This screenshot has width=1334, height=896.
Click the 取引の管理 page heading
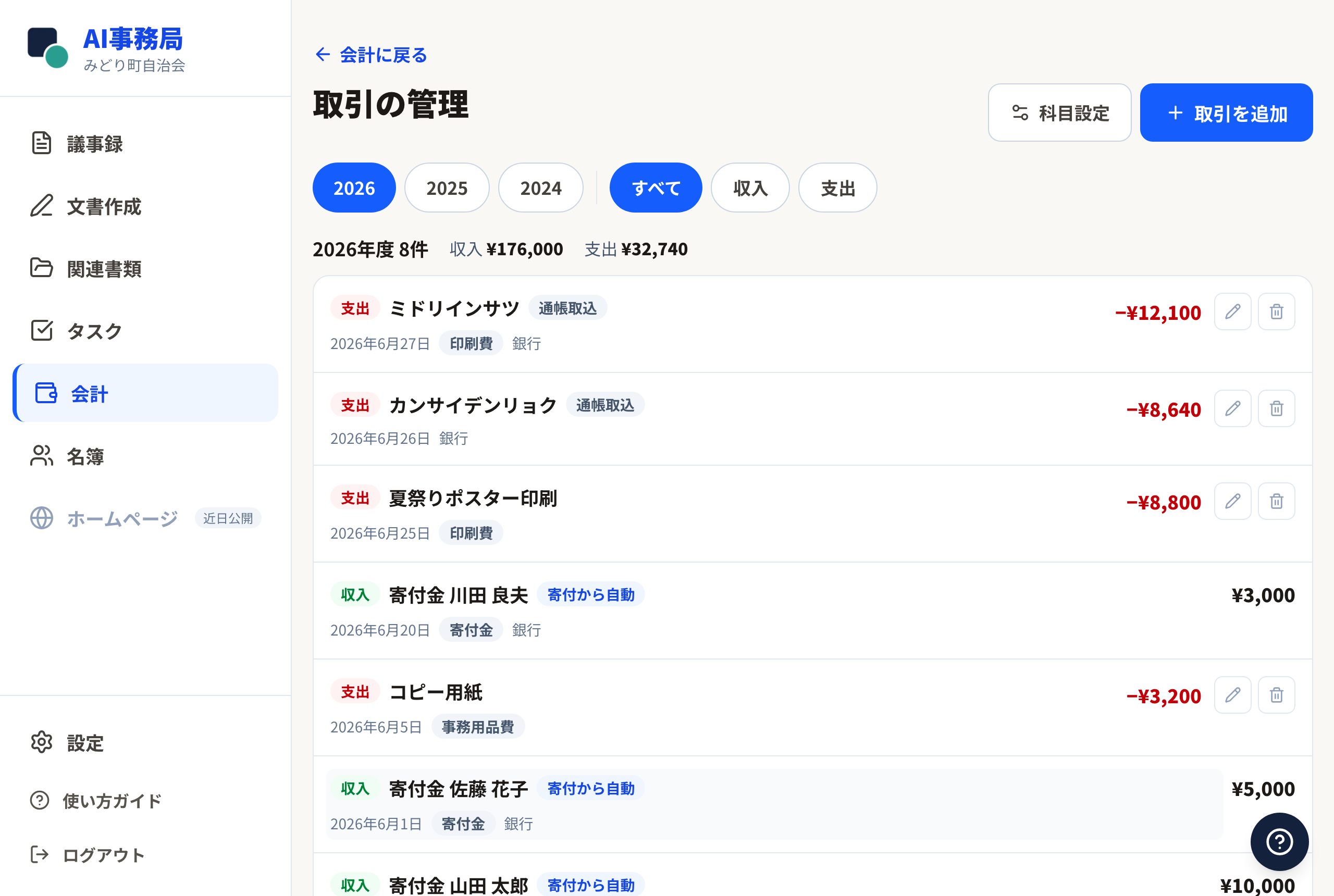pyautogui.click(x=391, y=104)
